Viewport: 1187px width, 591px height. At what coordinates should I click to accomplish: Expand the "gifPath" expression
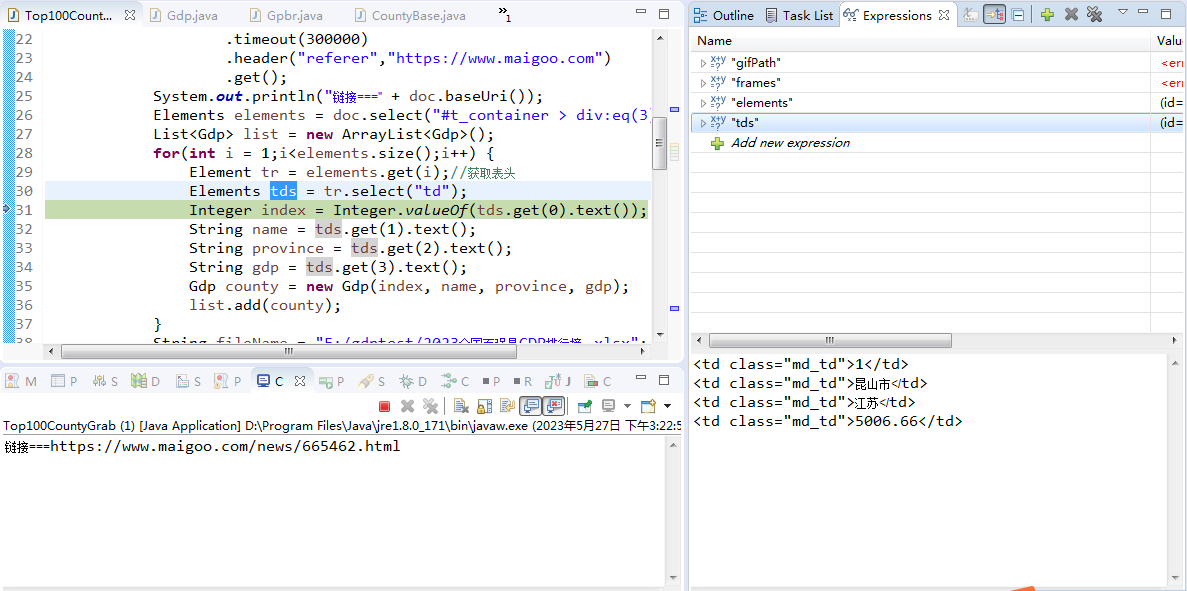703,63
